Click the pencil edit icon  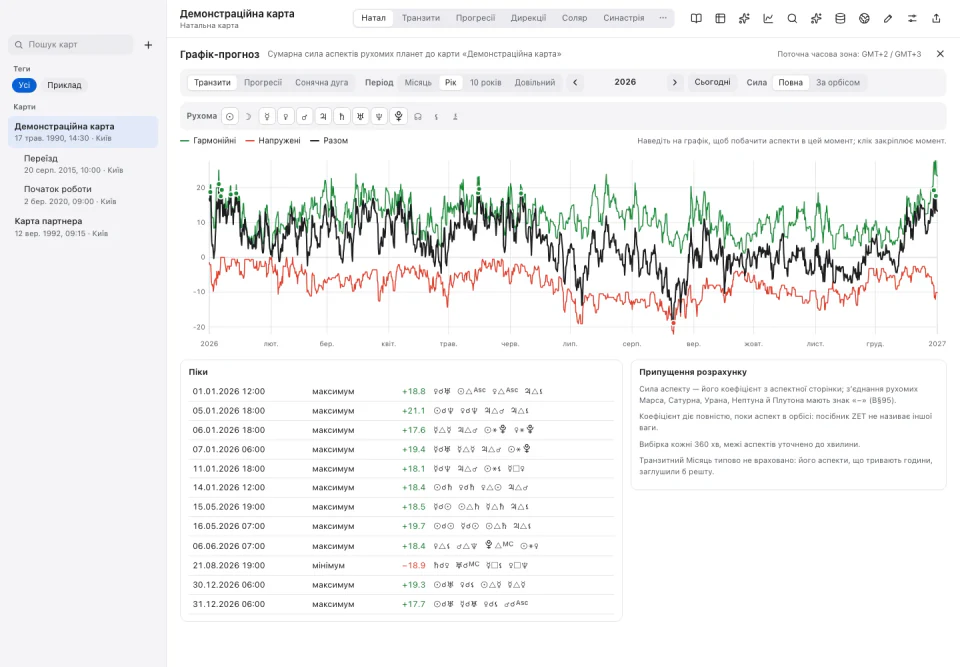888,18
